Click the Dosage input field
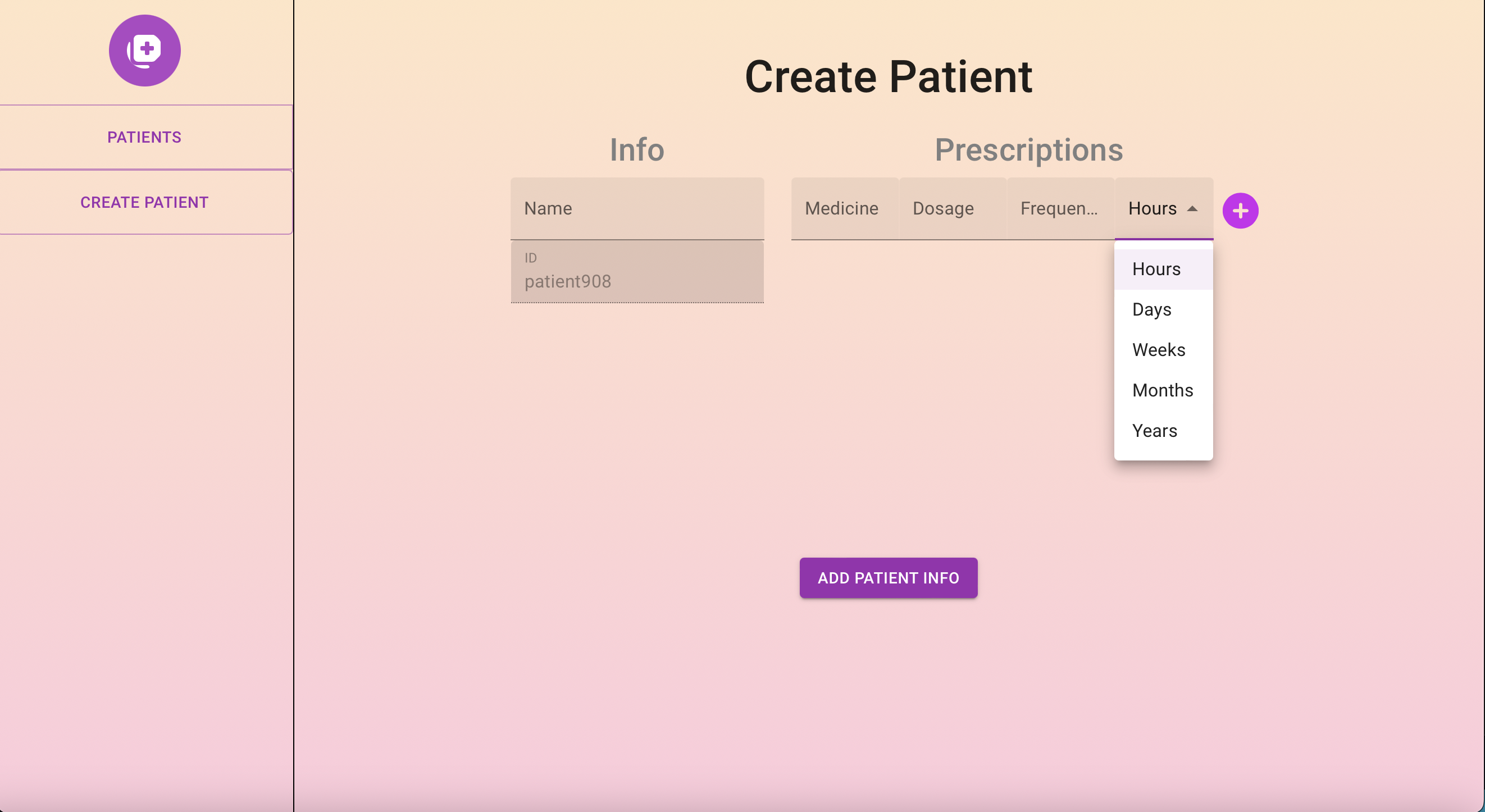Image resolution: width=1485 pixels, height=812 pixels. [x=952, y=209]
